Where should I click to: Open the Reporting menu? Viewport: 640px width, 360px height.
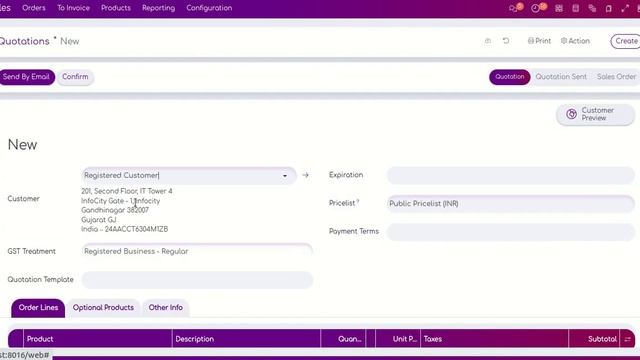coord(158,8)
